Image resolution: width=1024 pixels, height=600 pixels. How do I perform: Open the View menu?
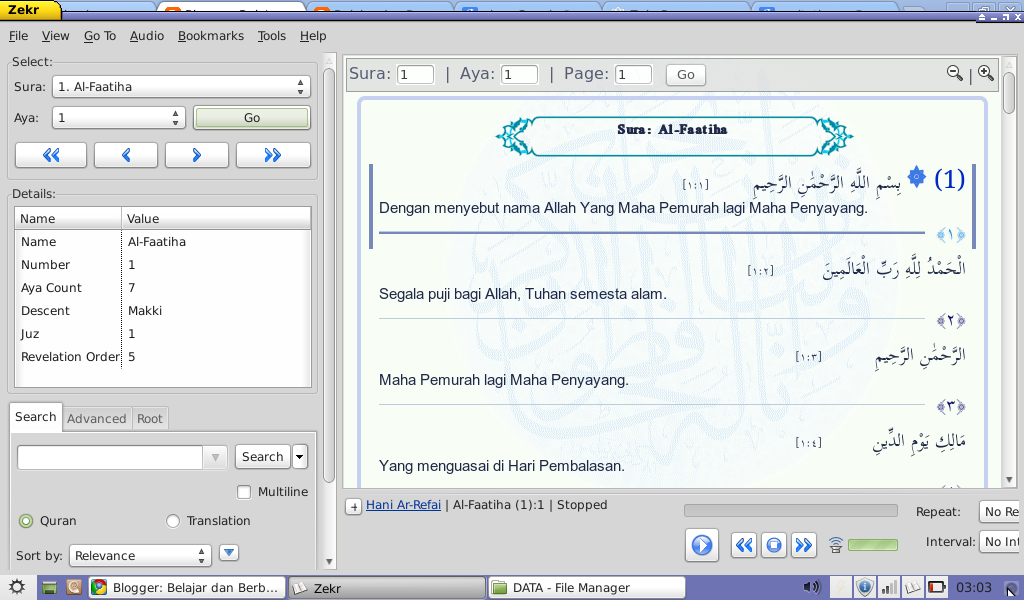coord(56,36)
